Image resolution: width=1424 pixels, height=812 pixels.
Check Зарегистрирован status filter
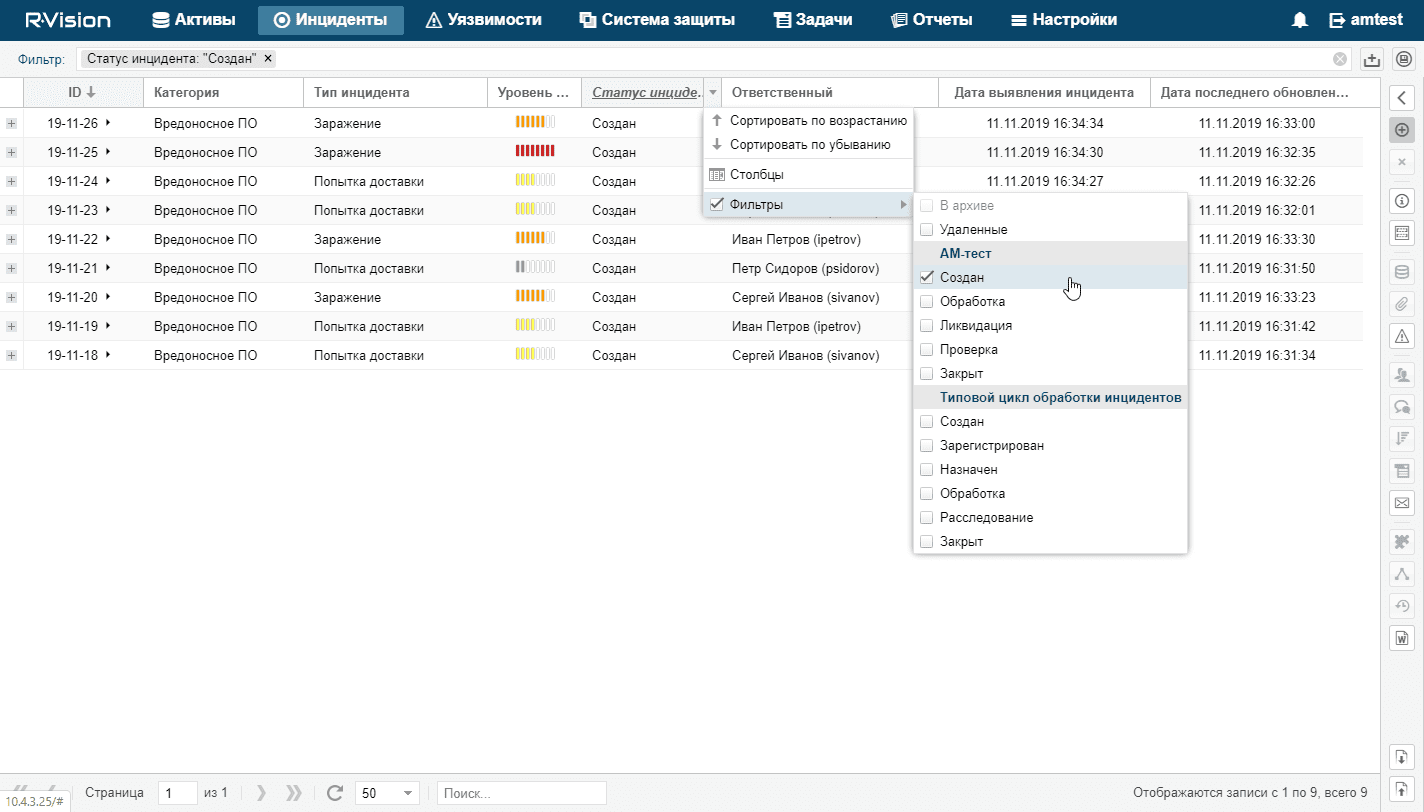(x=927, y=445)
